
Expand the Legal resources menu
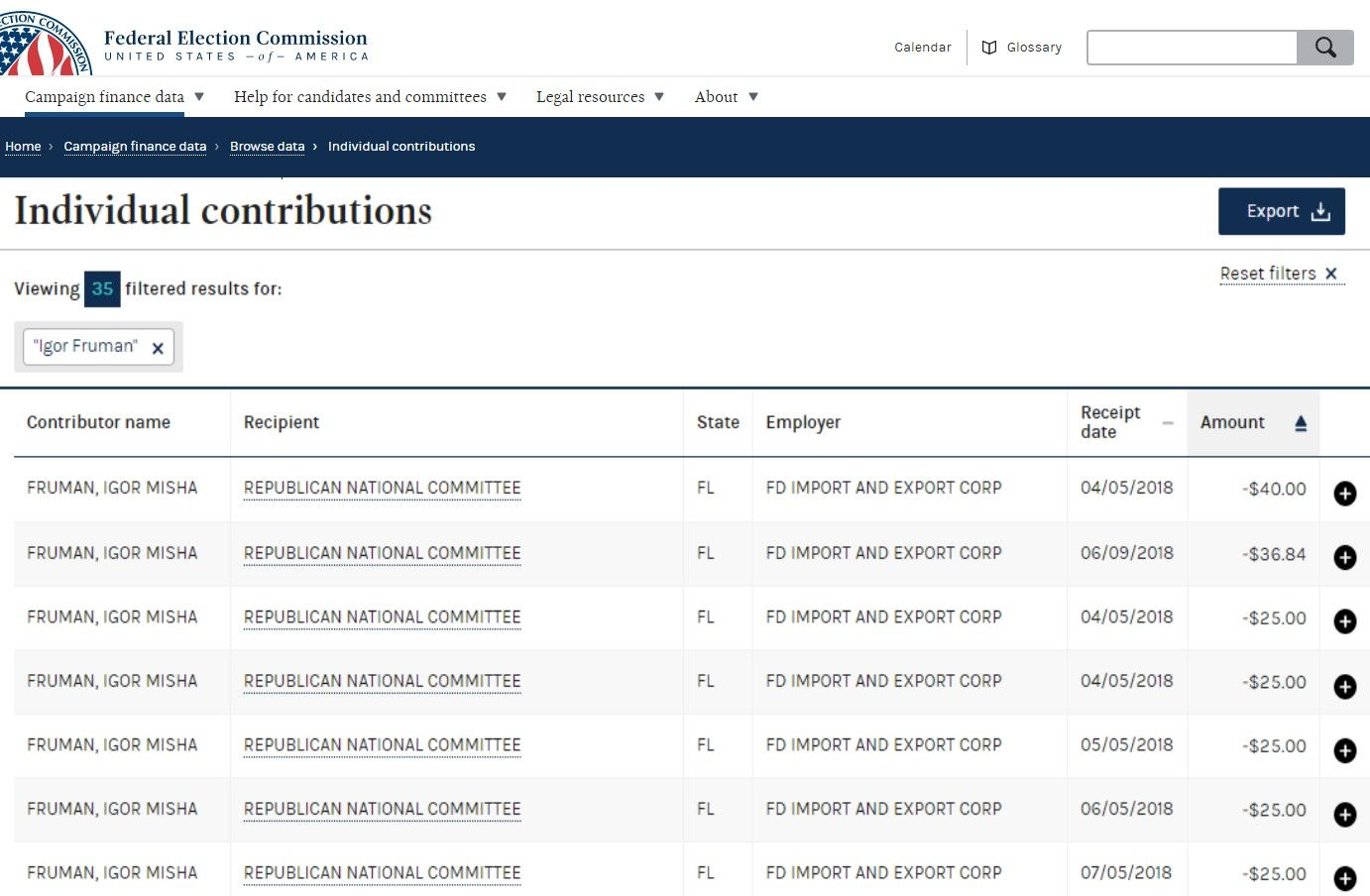pyautogui.click(x=600, y=97)
